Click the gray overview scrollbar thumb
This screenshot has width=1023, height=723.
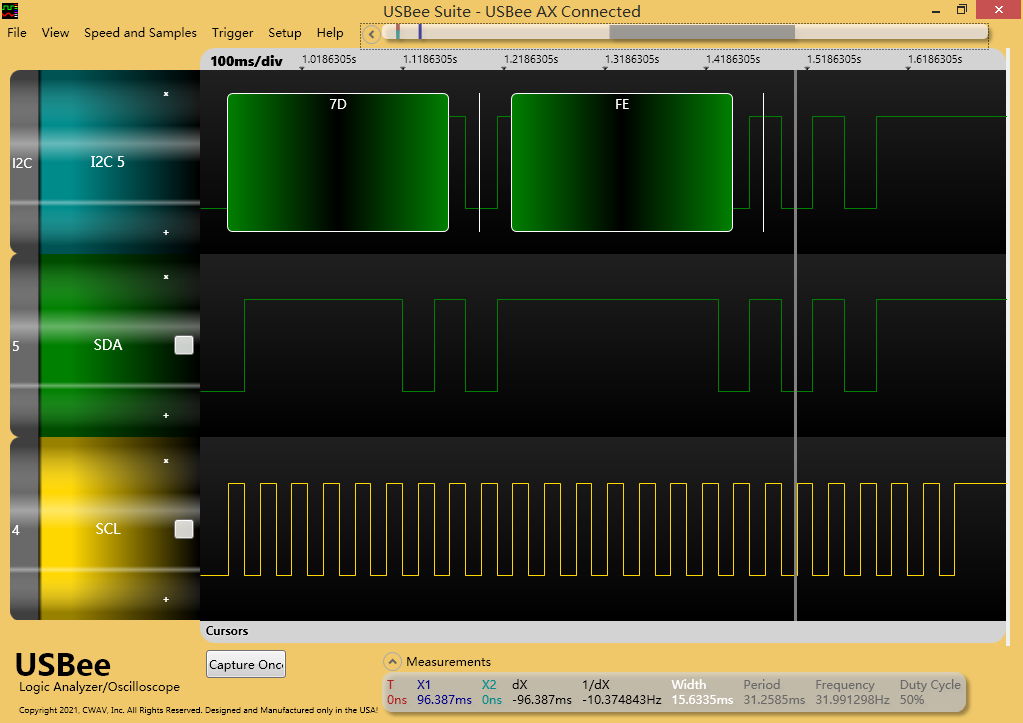(701, 33)
